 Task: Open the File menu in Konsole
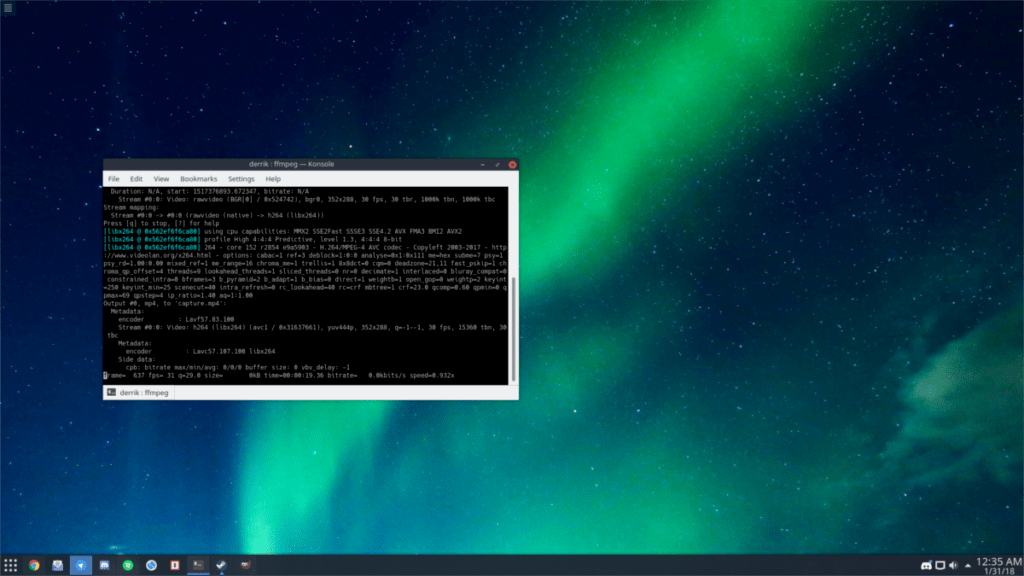(x=114, y=178)
